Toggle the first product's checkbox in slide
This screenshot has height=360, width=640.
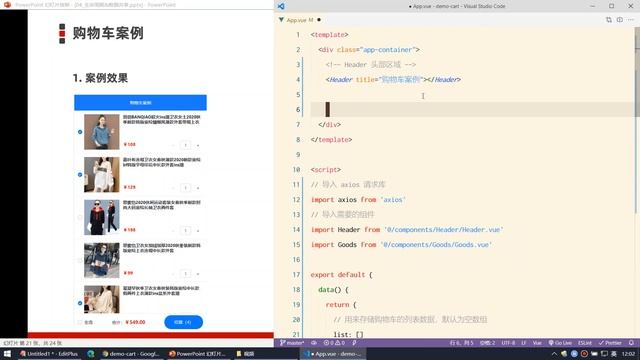(80, 132)
